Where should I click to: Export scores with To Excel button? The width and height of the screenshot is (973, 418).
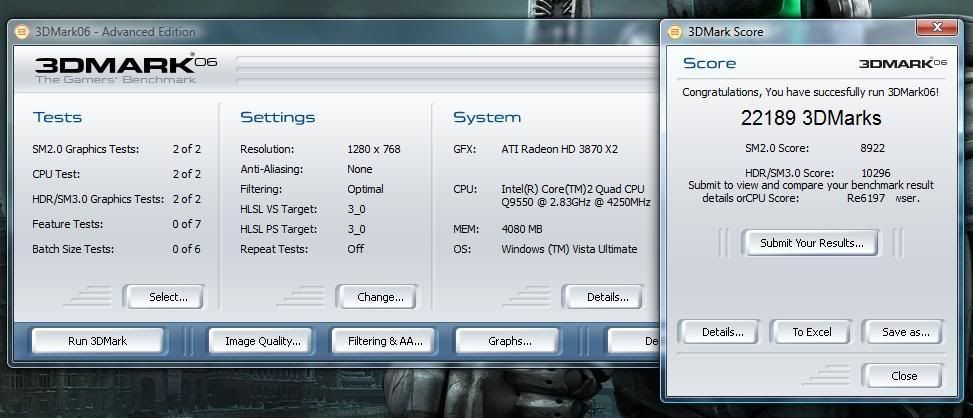(810, 332)
